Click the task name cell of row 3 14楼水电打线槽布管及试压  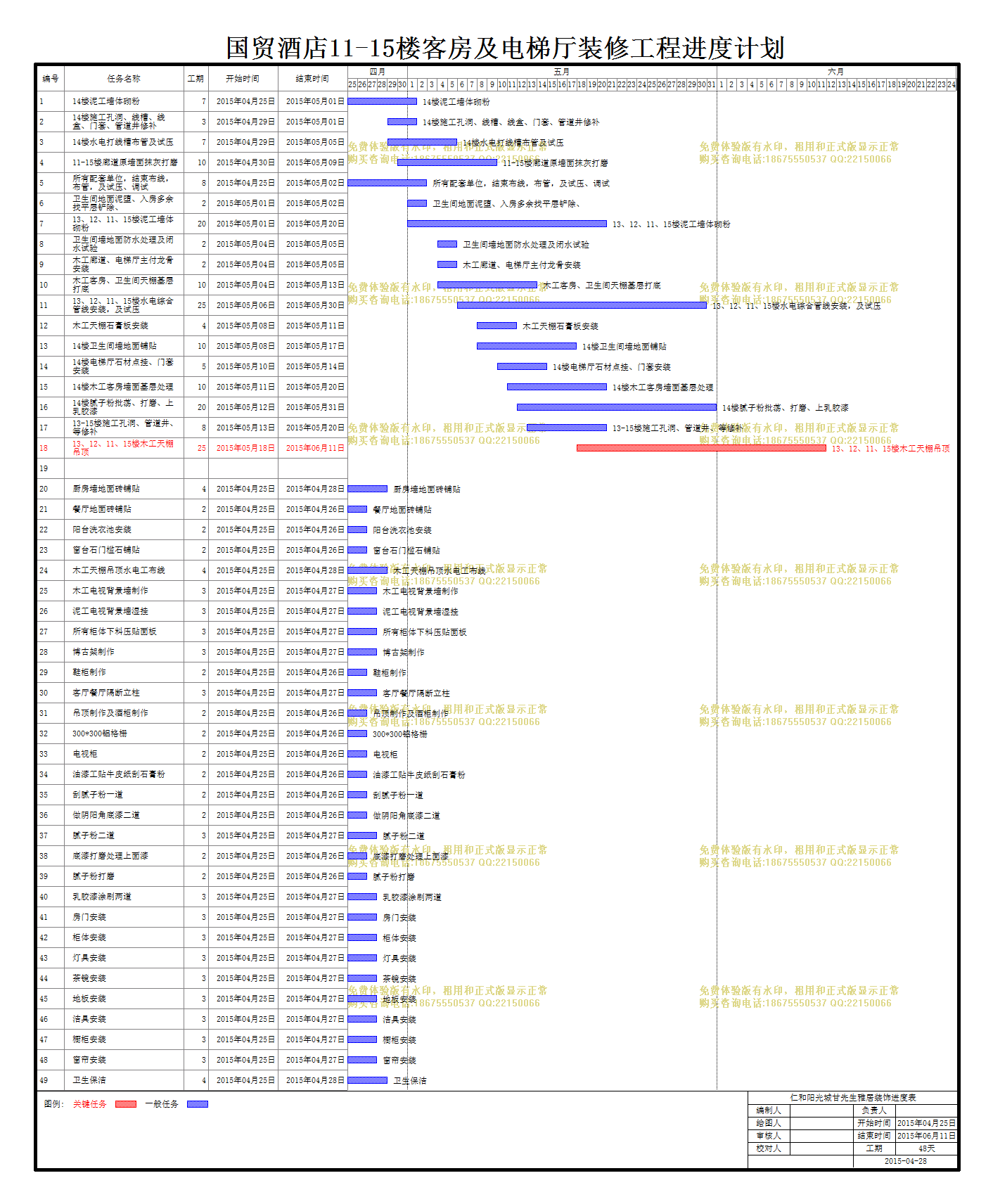124,142
